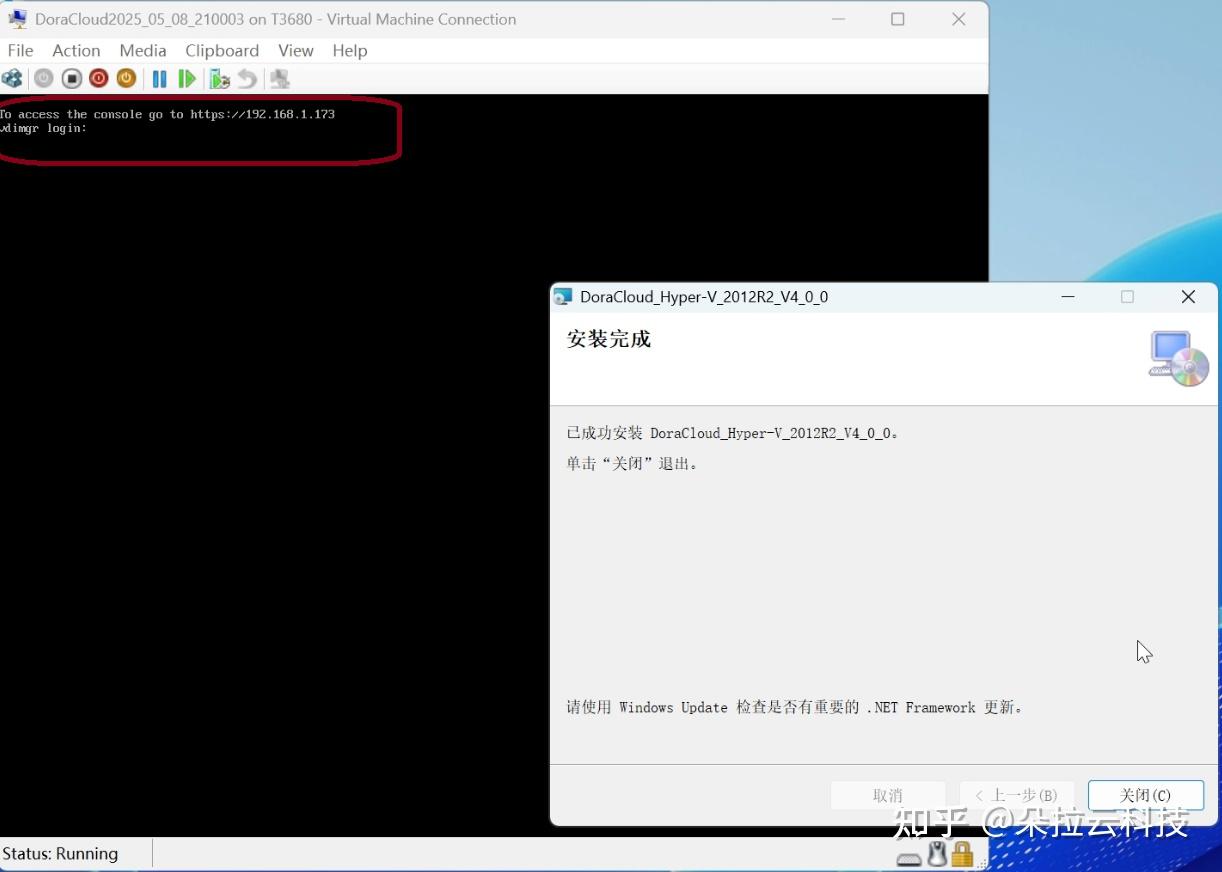The width and height of the screenshot is (1222, 872).
Task: Open enhanced session mode icon on the toolbar
Action: 280,78
